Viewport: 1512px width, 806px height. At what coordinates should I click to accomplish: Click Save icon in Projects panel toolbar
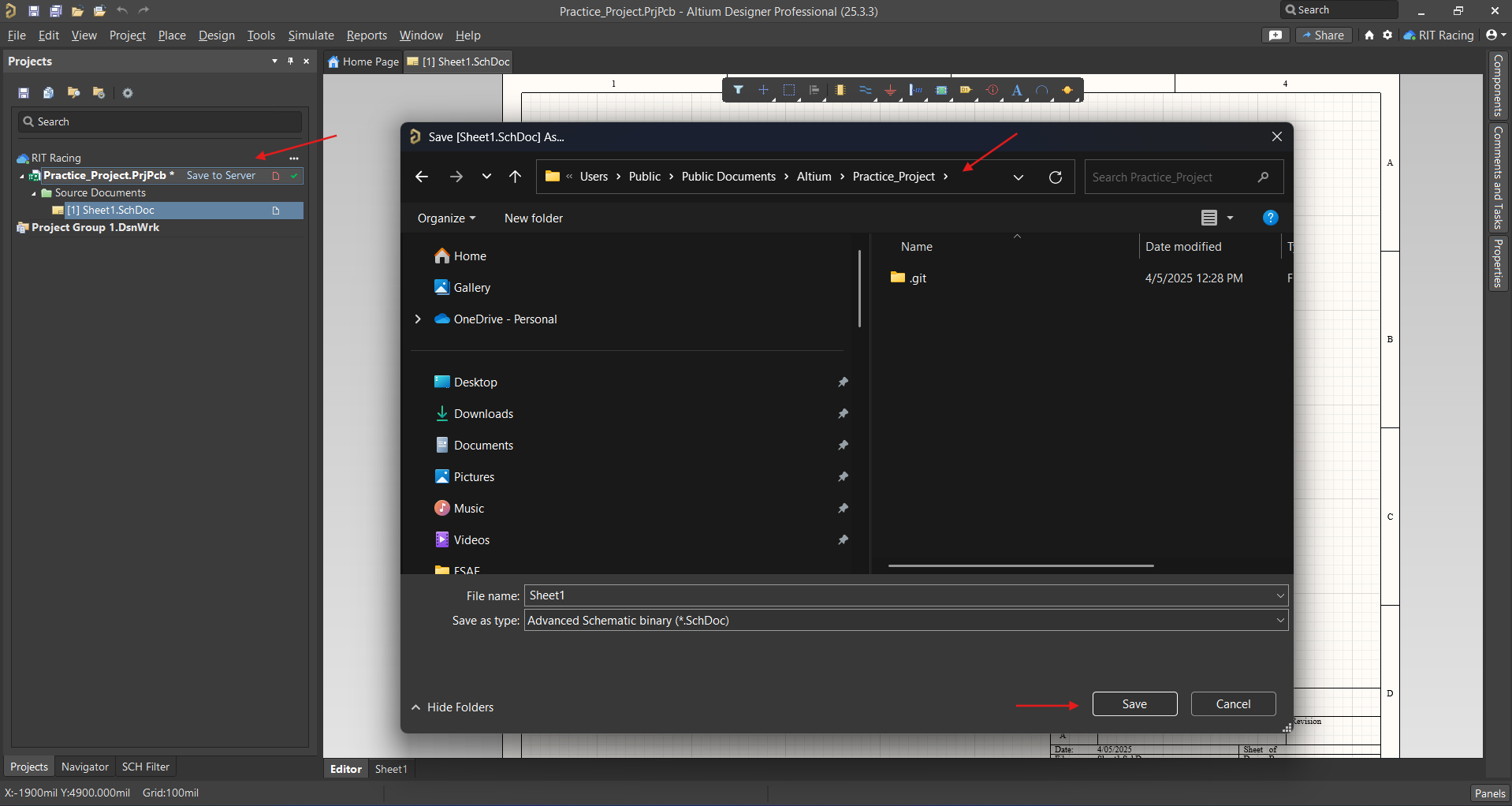point(24,93)
